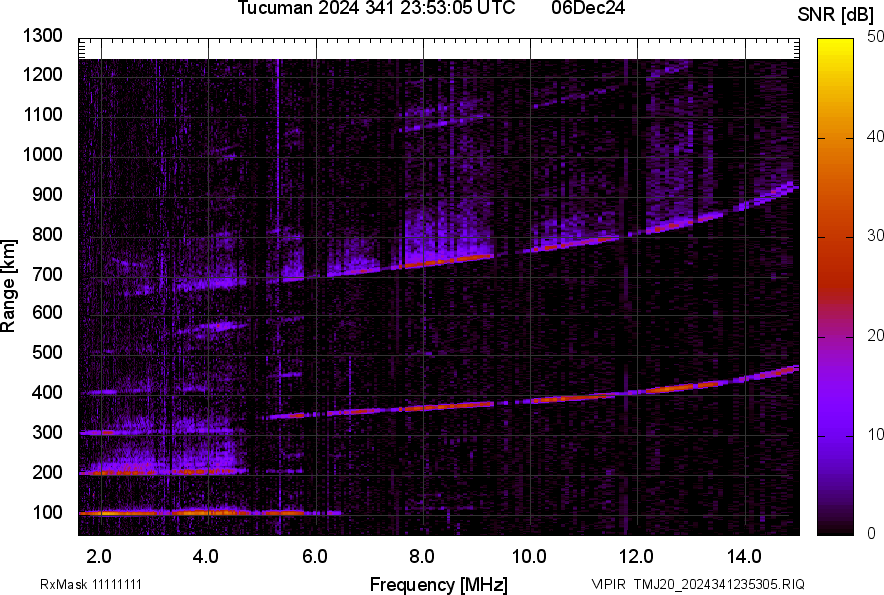Click the colorbar tick label '0'

(872, 533)
